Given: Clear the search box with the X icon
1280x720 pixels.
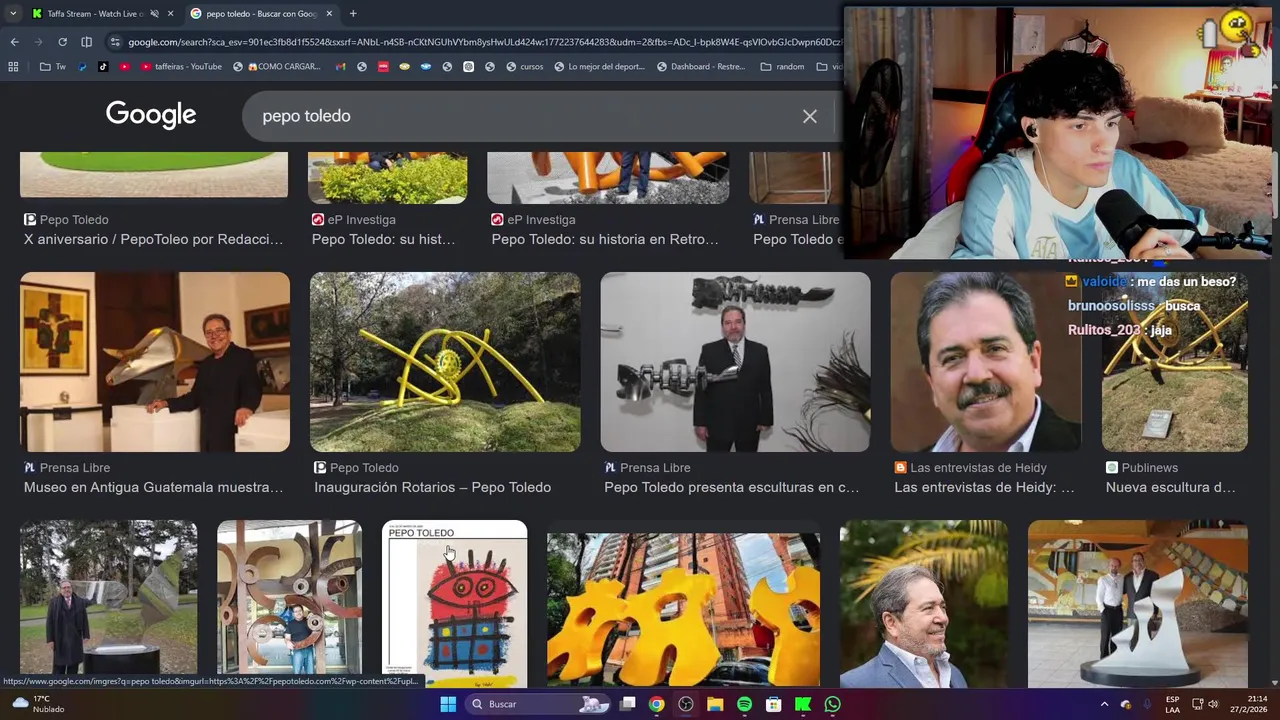Looking at the screenshot, I should point(810,116).
